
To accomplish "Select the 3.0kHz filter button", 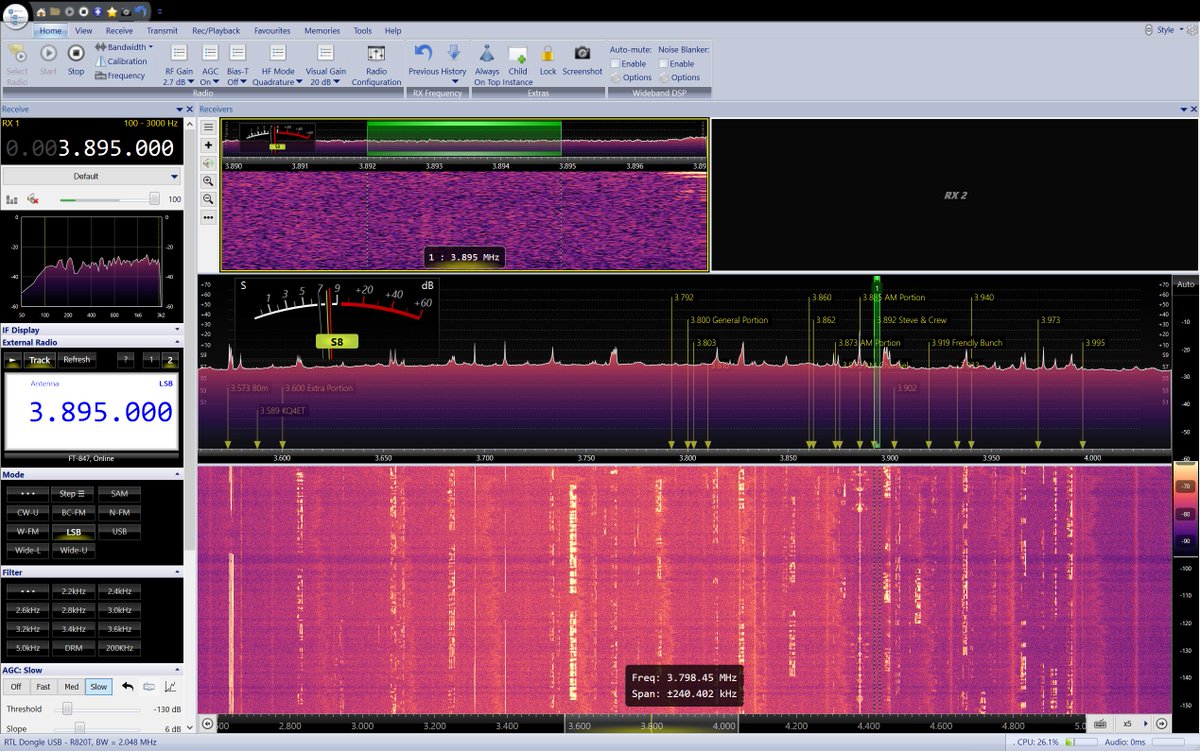I will pos(119,610).
